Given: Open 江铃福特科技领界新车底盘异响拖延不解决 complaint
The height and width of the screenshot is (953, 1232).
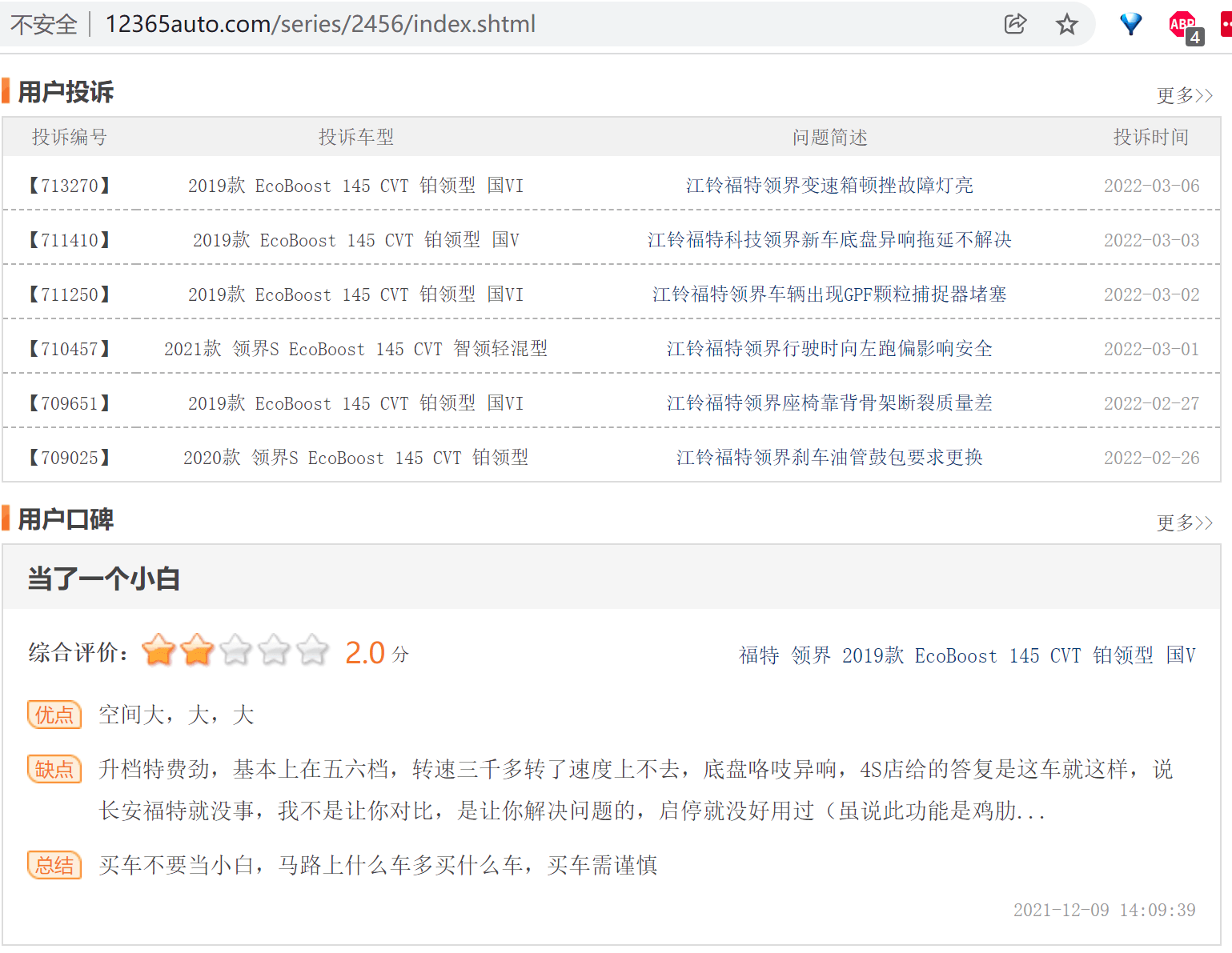Looking at the screenshot, I should (x=830, y=240).
